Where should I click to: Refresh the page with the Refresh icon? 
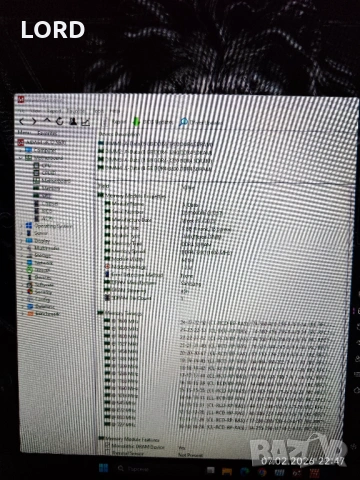60,121
